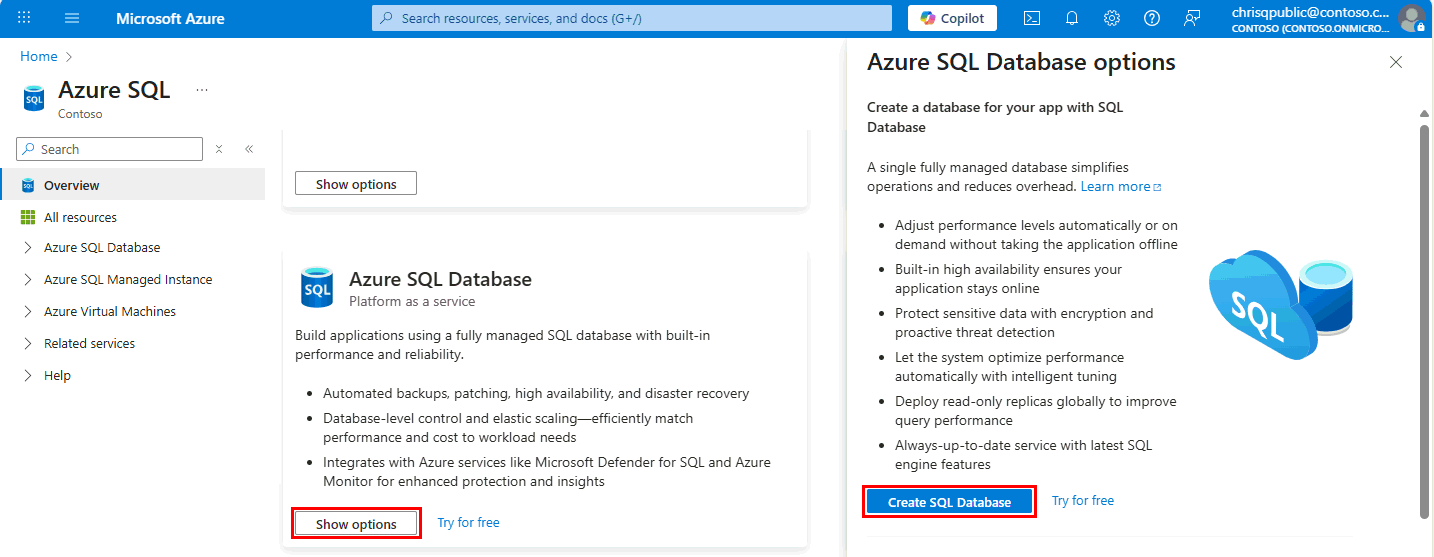Click the Create SQL Database button
Image resolution: width=1434 pixels, height=557 pixels.
949,502
